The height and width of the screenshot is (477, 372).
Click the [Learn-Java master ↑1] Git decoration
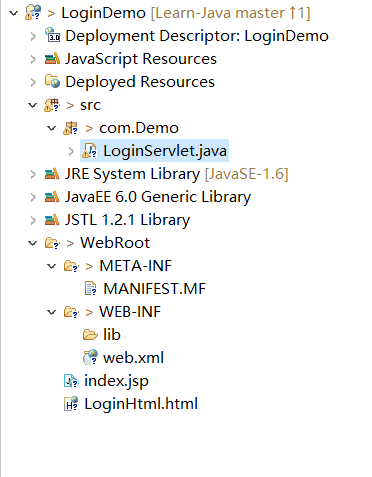[x=231, y=13]
